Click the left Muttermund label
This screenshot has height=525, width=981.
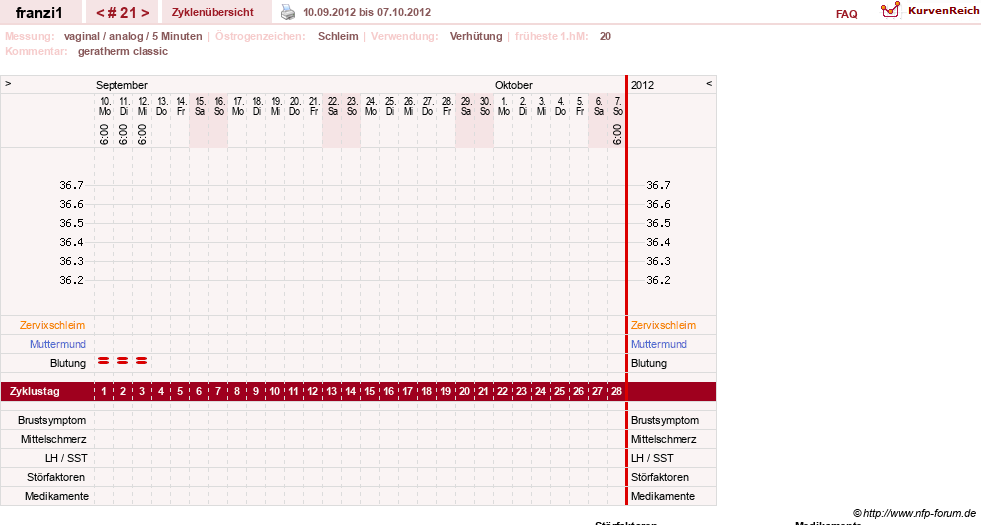click(x=58, y=344)
